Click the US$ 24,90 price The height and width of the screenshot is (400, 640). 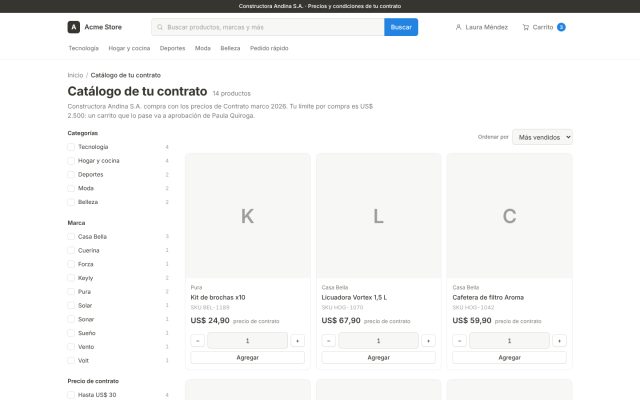(210, 320)
